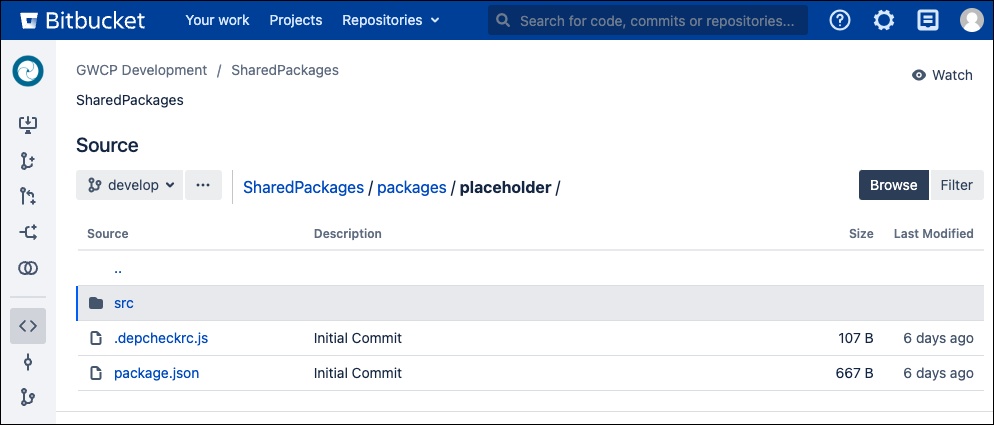Open SharedPackages link in source path

point(304,187)
